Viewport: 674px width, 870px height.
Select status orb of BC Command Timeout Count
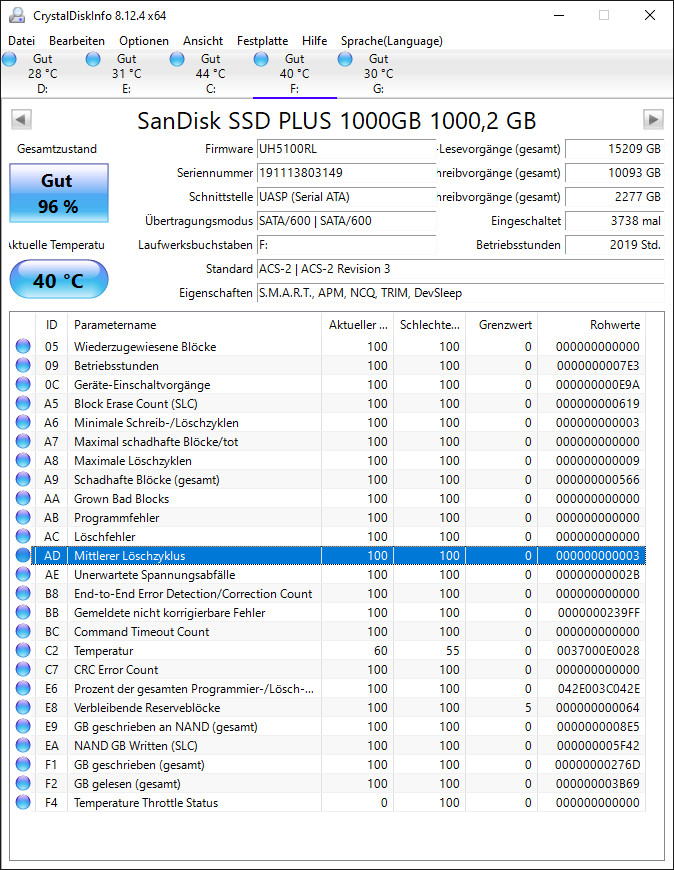[23, 631]
